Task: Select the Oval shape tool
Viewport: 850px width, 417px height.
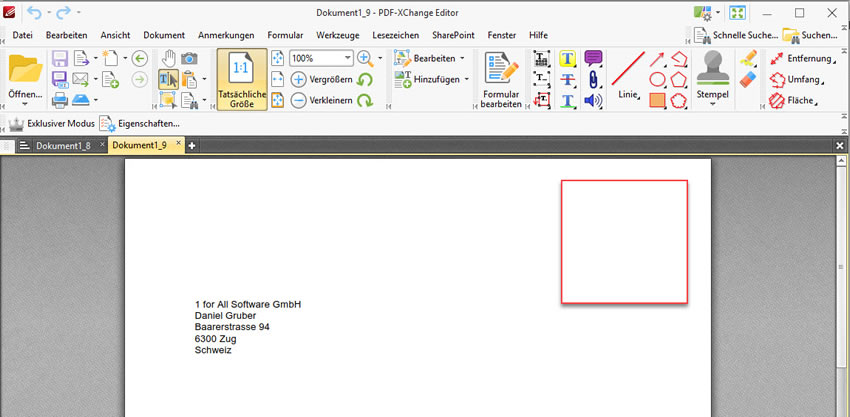Action: 658,79
